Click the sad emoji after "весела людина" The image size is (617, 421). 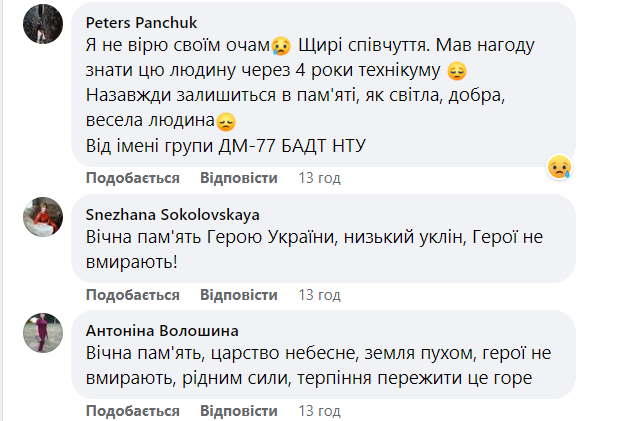[227, 123]
